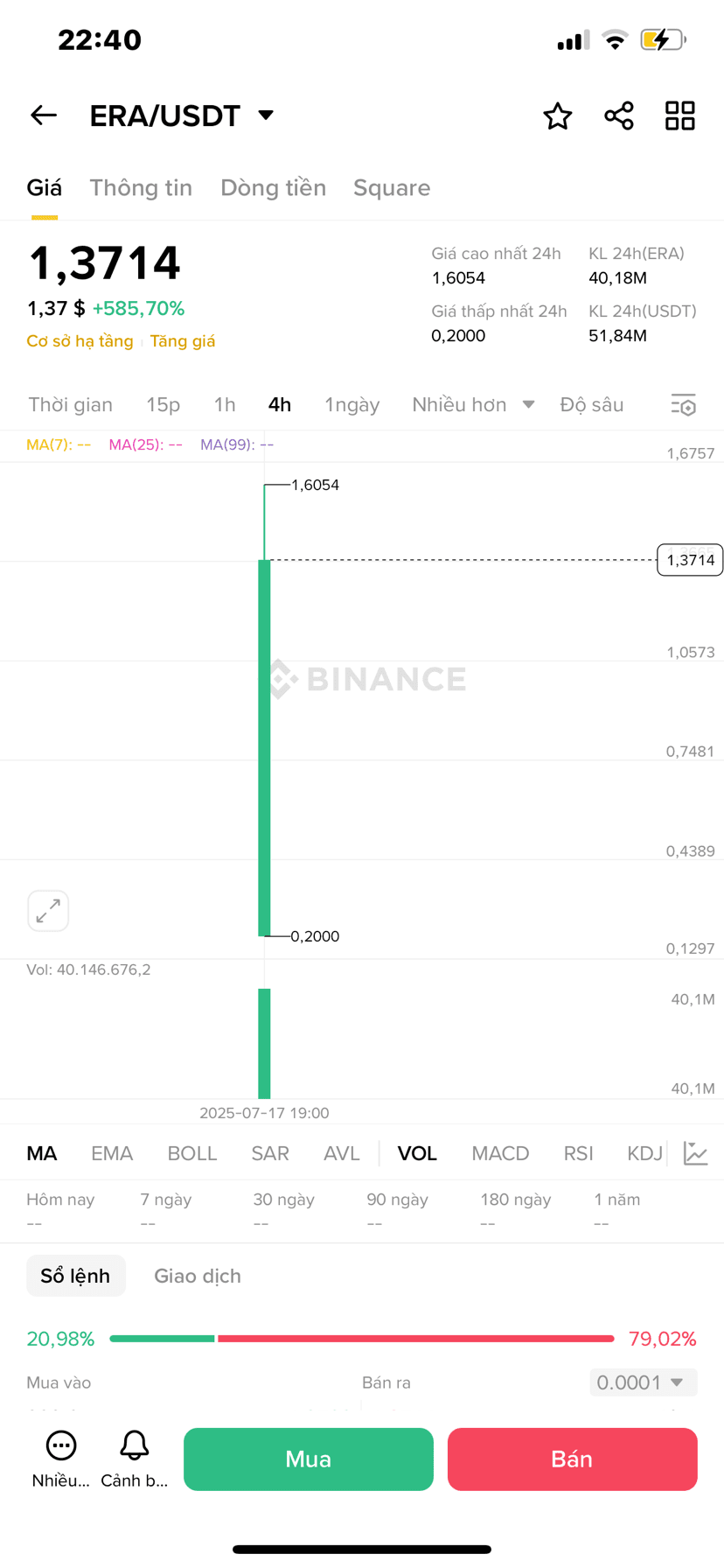Expand chart to fullscreen with arrows icon
This screenshot has height=1568, width=724.
(x=48, y=911)
